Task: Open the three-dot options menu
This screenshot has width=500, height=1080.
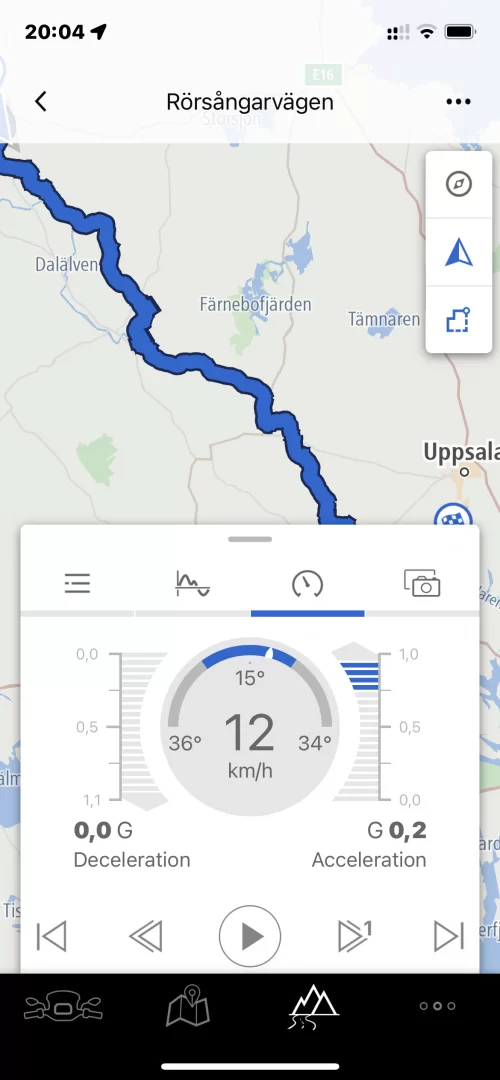Action: click(458, 102)
